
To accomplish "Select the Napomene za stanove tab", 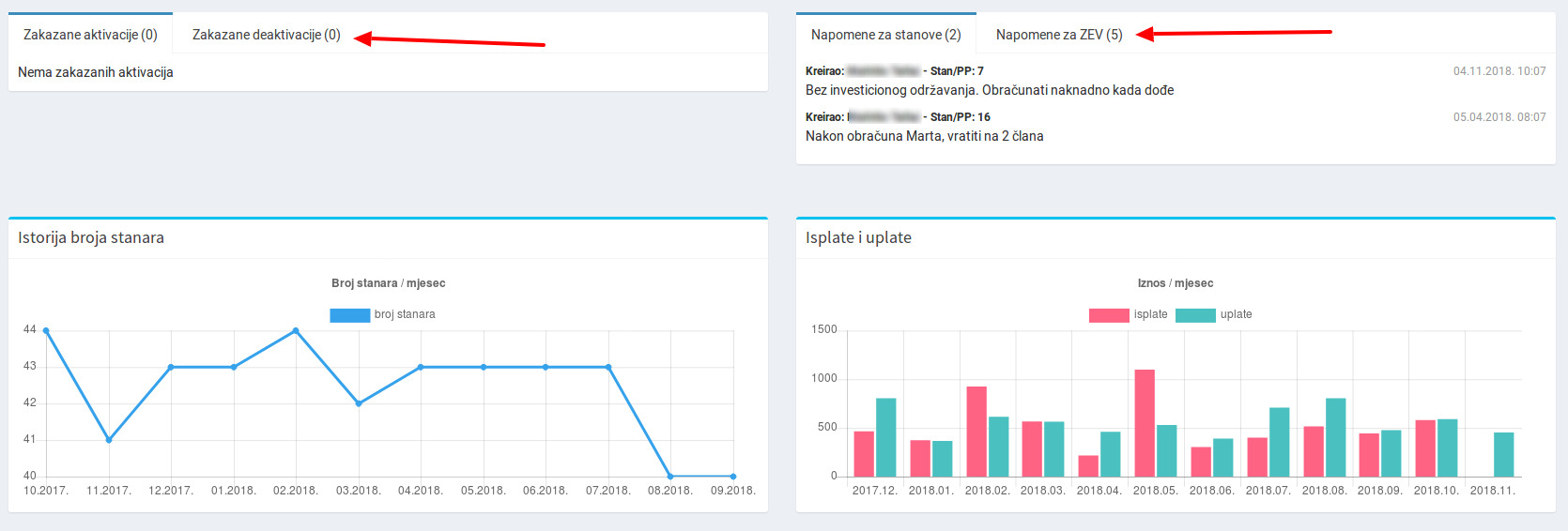I will 885,35.
